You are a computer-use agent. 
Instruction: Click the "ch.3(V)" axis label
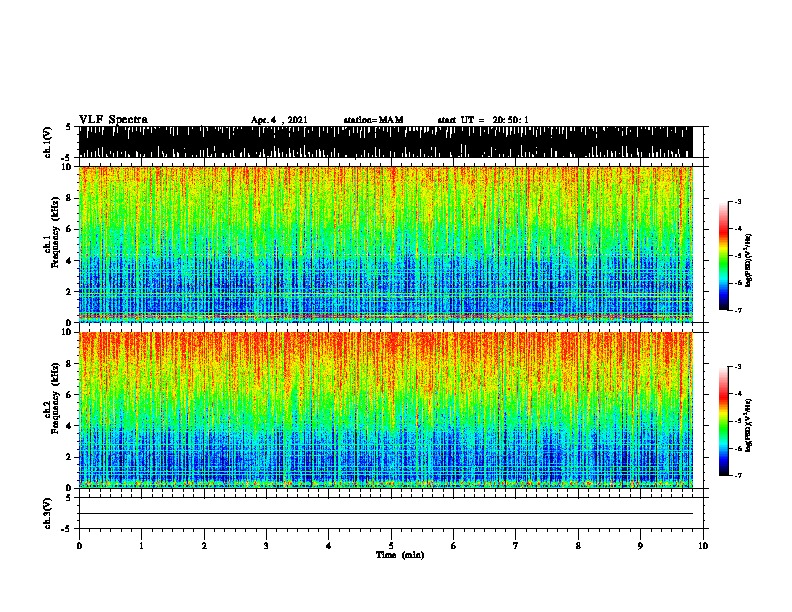(x=48, y=513)
